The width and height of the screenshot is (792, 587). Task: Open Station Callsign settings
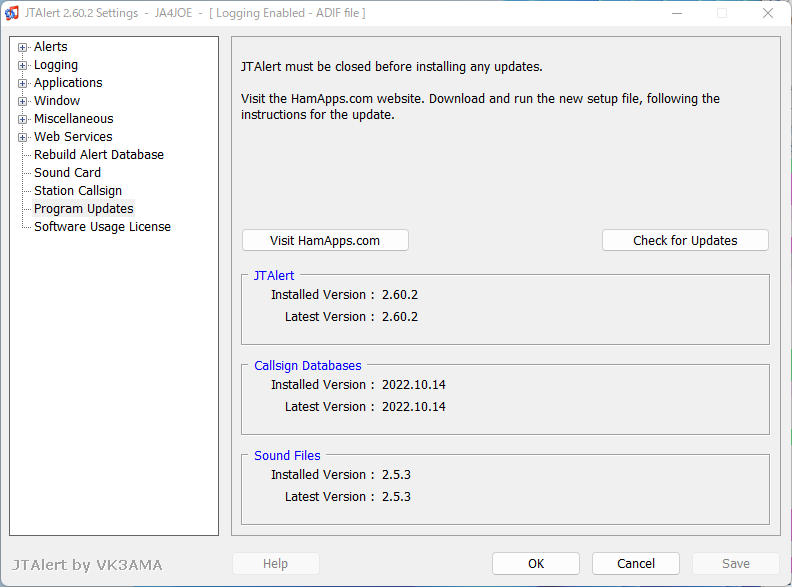pyautogui.click(x=78, y=191)
